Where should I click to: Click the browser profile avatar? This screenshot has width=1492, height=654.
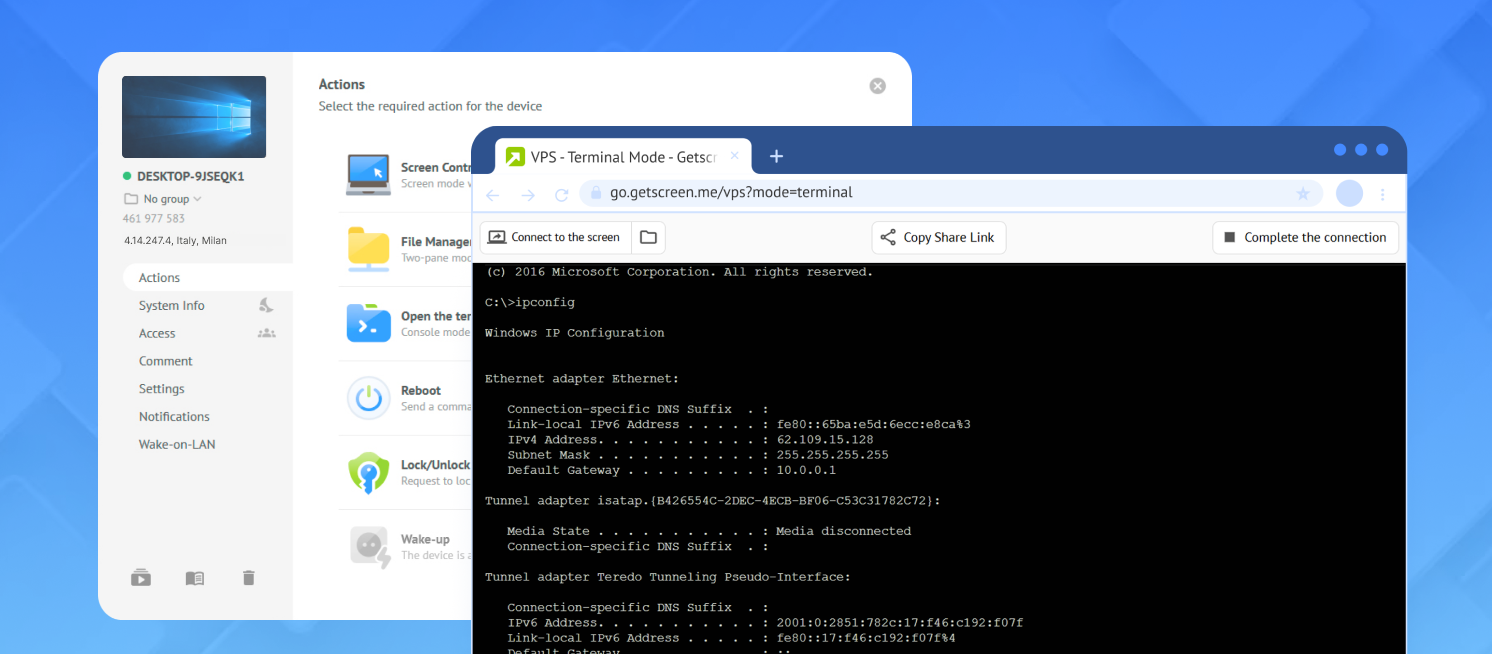coord(1350,193)
